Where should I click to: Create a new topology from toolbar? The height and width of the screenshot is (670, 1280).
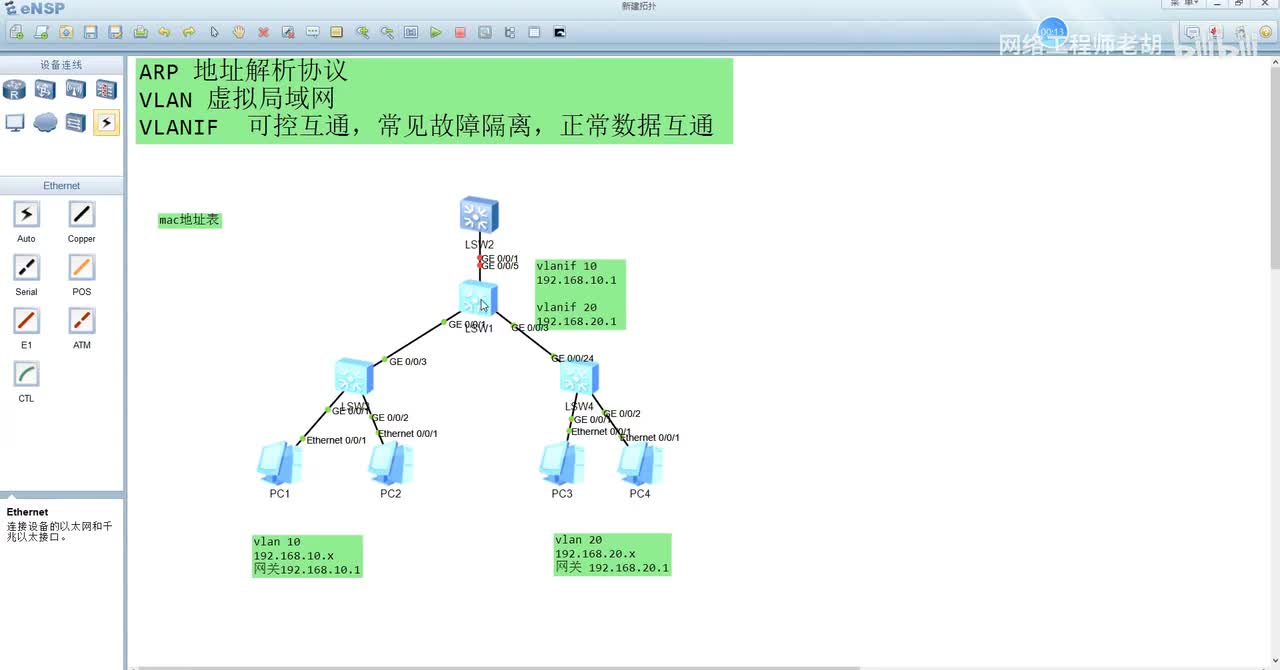point(17,32)
